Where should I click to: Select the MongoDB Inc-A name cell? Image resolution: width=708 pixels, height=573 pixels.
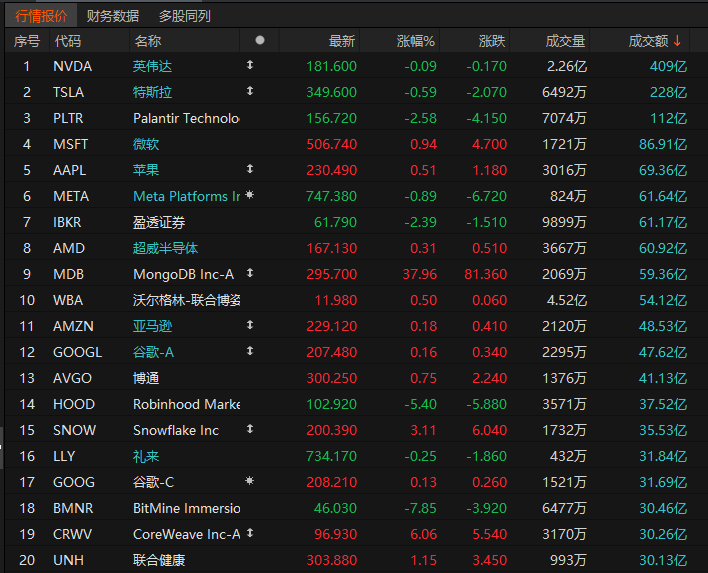pyautogui.click(x=183, y=275)
